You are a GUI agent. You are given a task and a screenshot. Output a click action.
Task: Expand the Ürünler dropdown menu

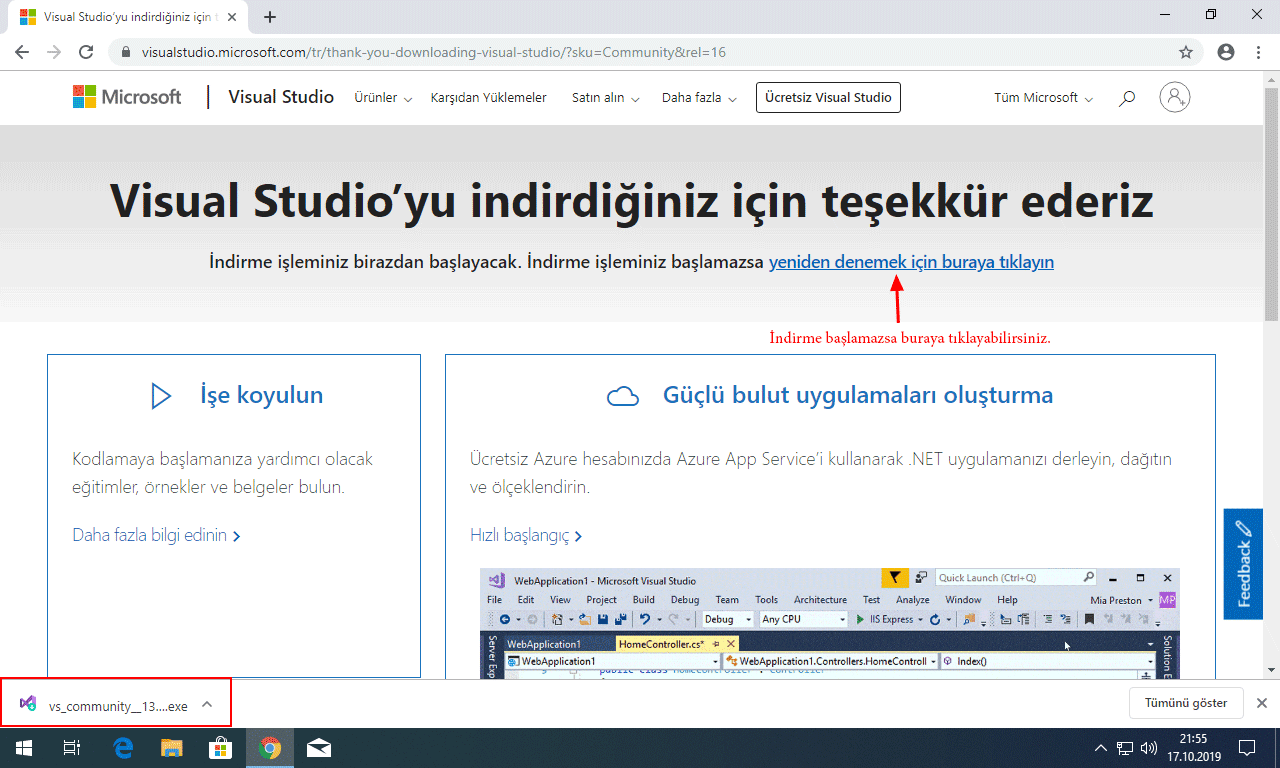pos(383,98)
